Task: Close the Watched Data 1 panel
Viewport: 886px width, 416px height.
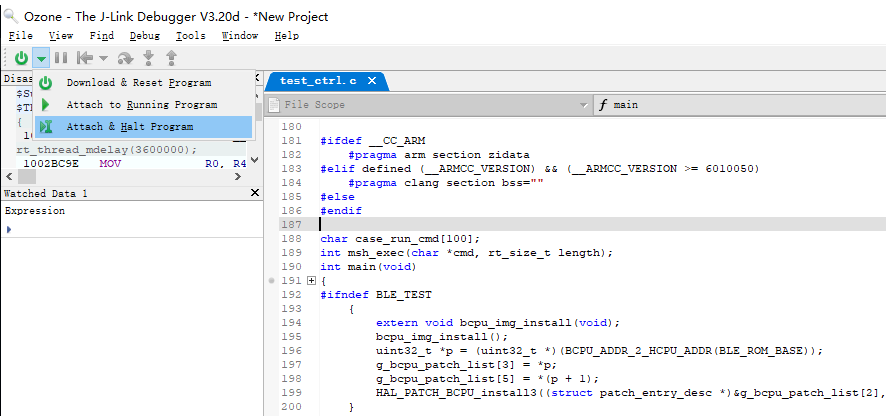Action: [x=256, y=193]
